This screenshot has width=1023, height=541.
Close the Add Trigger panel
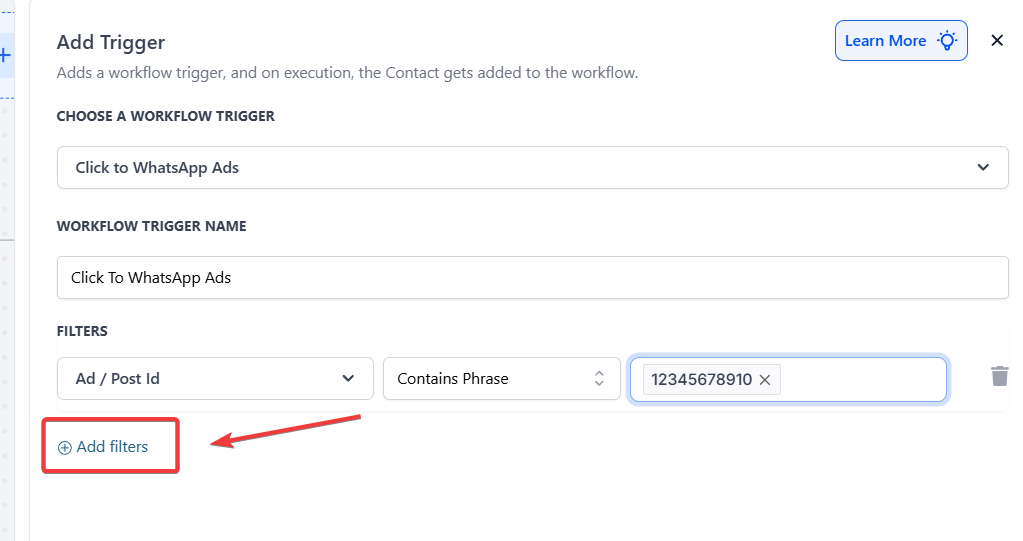coord(997,40)
